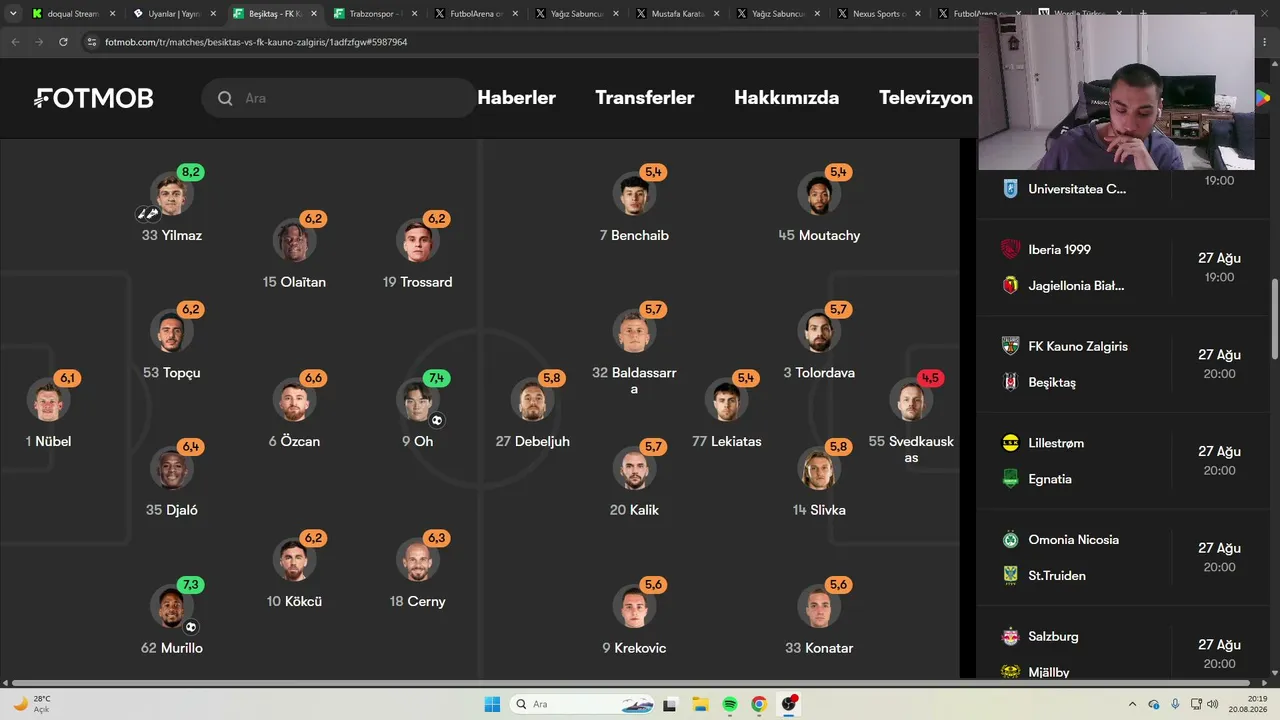The image size is (1280, 720).
Task: Open Moutachy's player avatar
Action: [x=819, y=195]
